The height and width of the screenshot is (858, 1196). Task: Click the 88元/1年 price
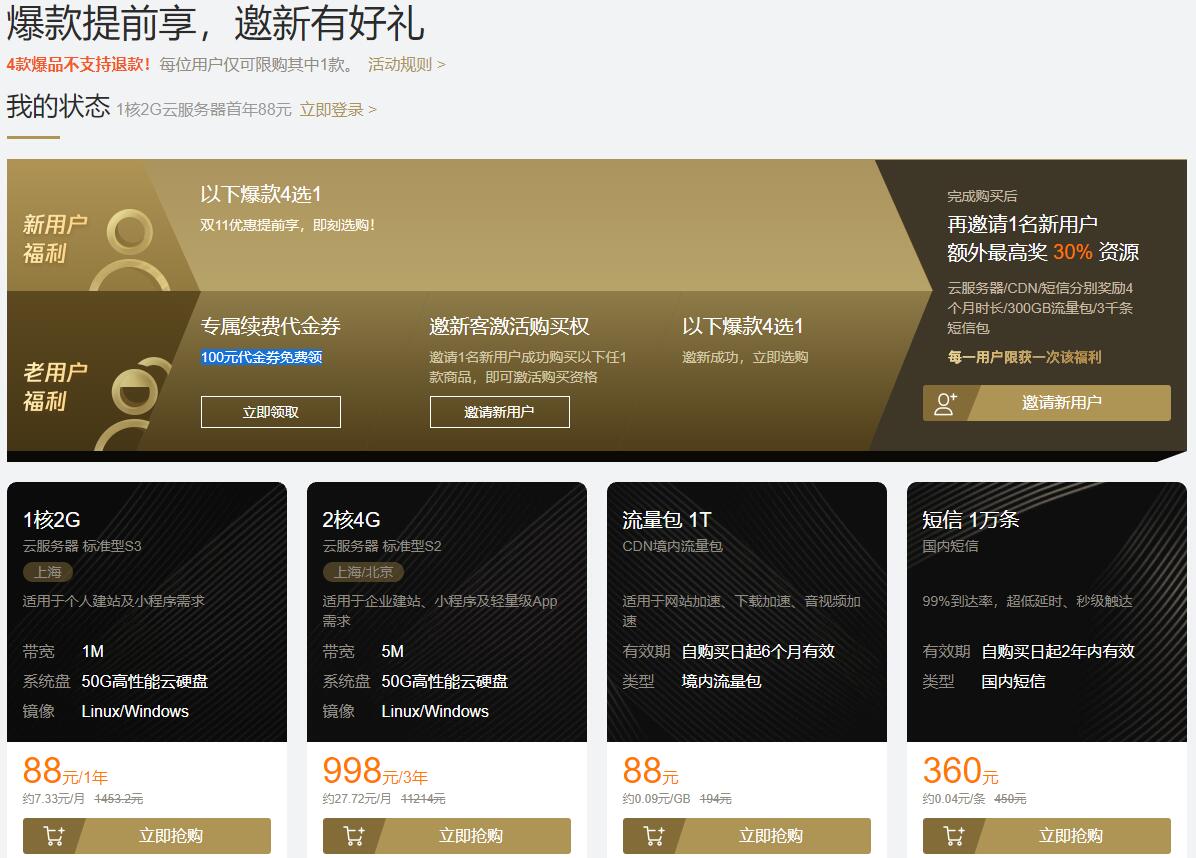65,771
